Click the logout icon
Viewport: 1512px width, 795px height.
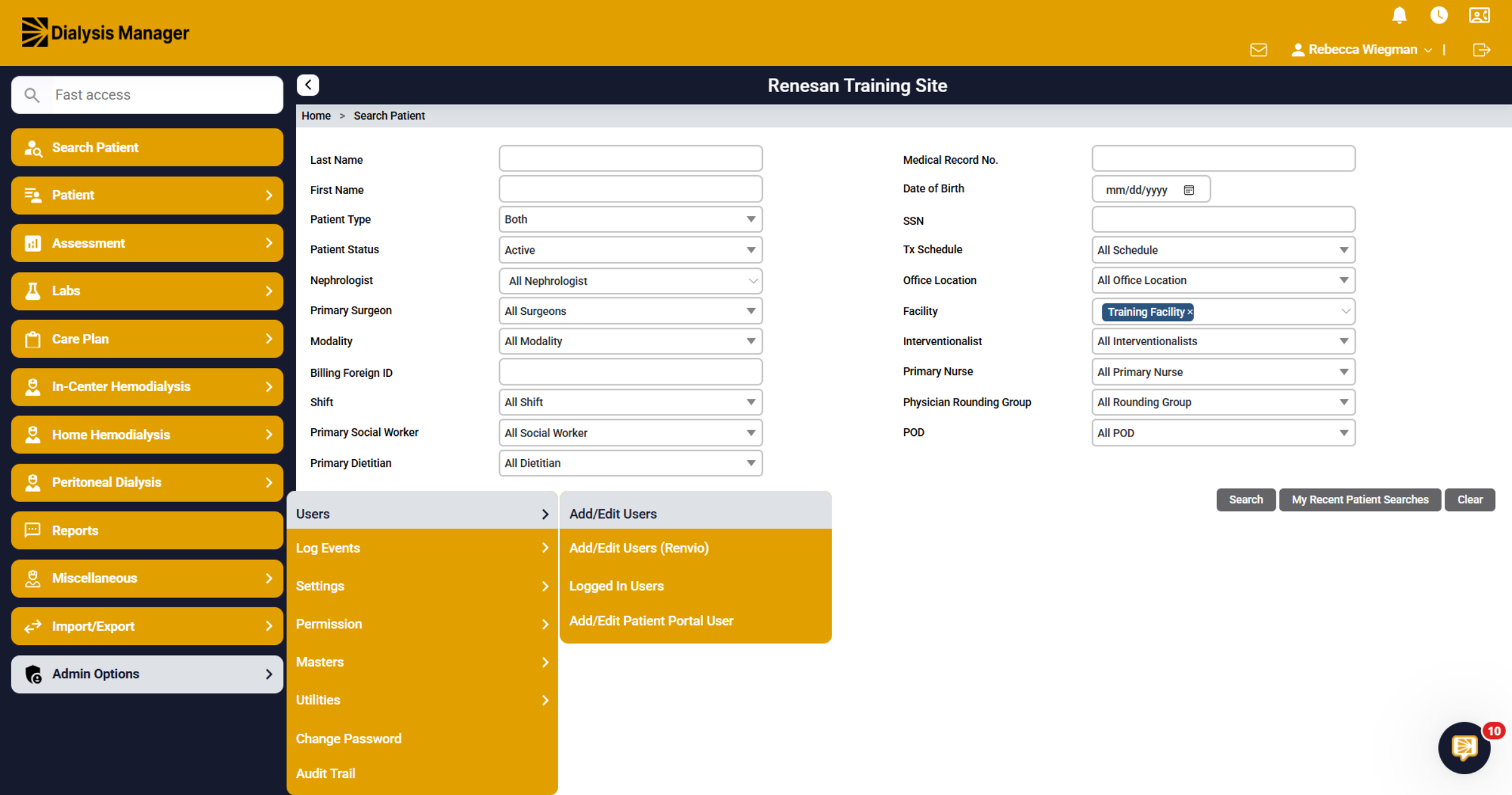coord(1482,50)
